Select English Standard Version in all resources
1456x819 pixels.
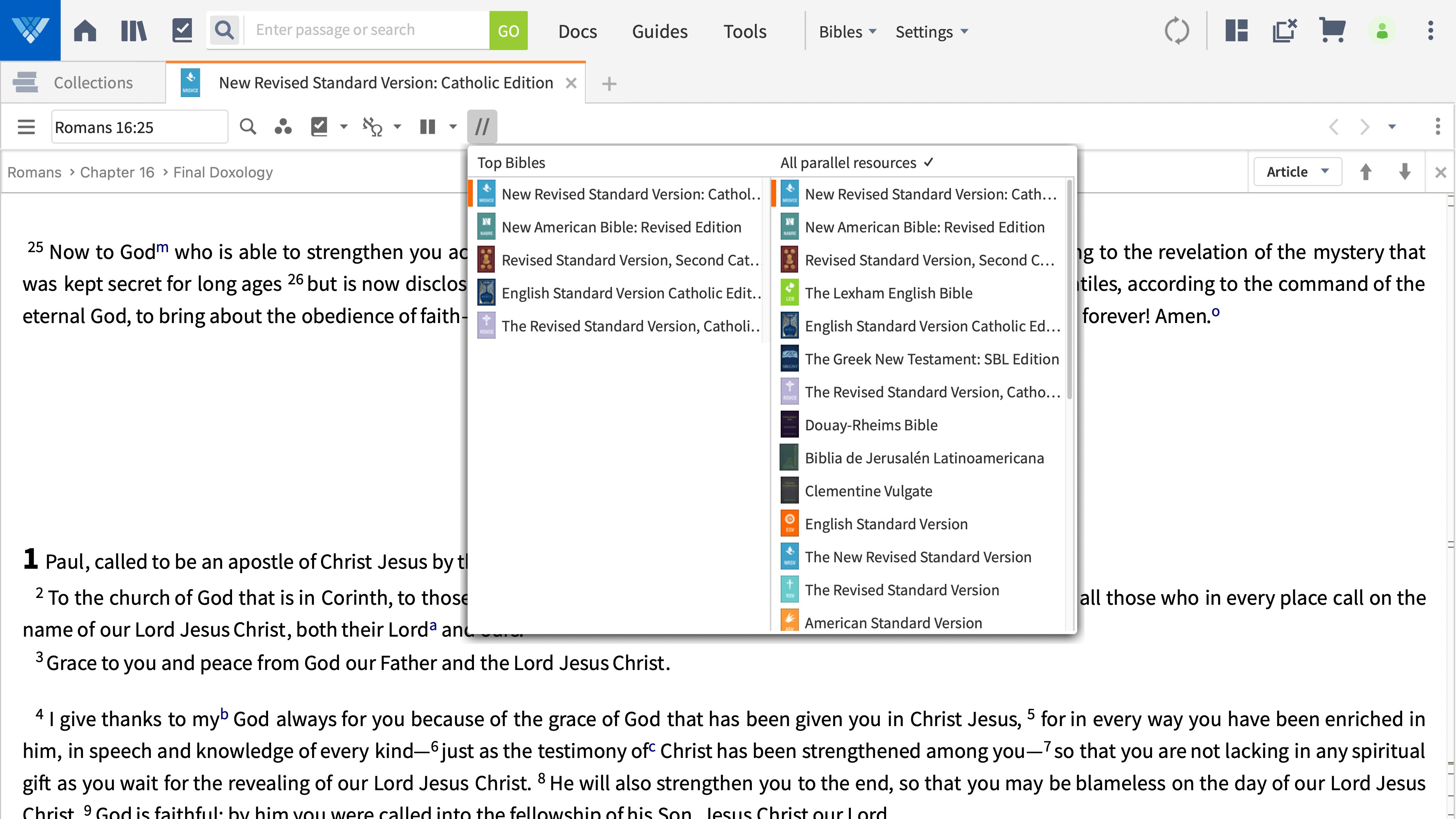[x=918, y=524]
